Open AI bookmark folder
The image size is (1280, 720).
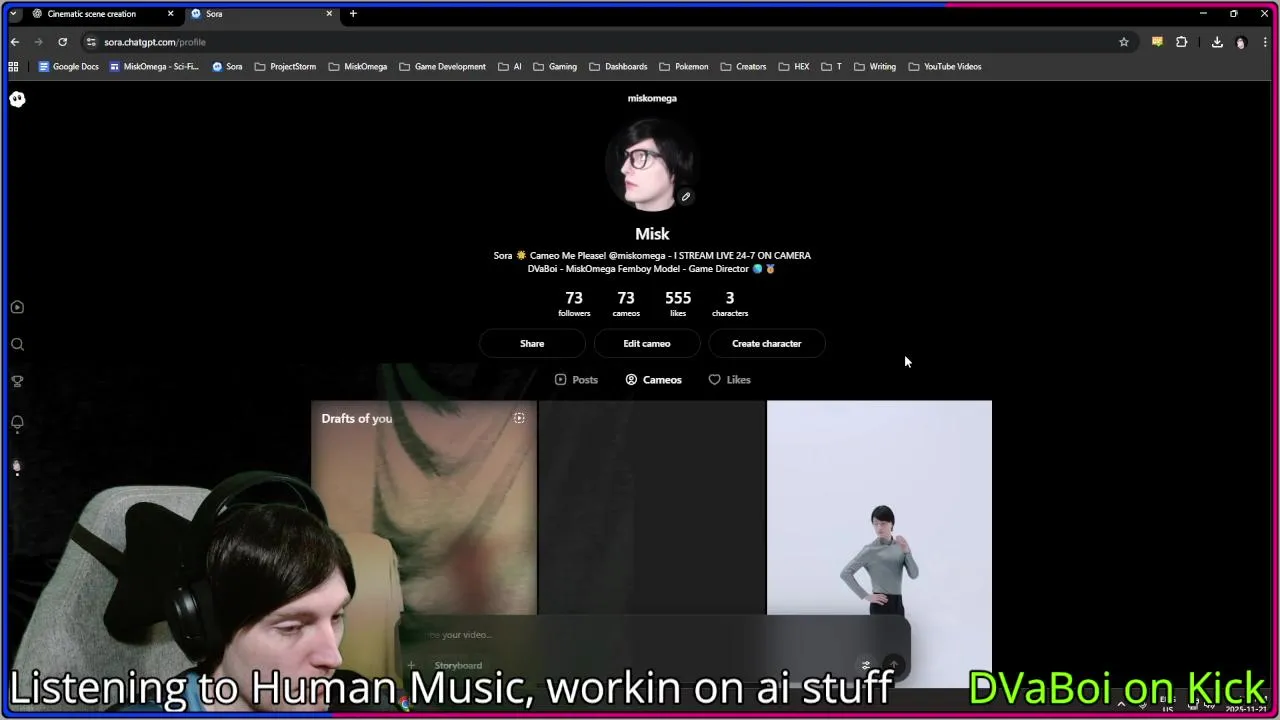pyautogui.click(x=509, y=67)
